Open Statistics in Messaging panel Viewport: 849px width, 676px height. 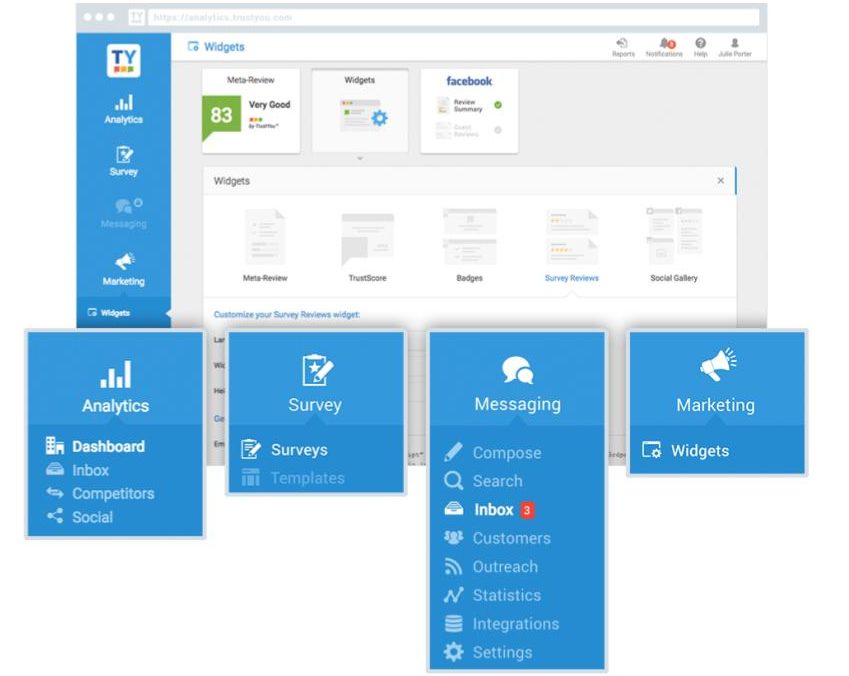[492, 595]
